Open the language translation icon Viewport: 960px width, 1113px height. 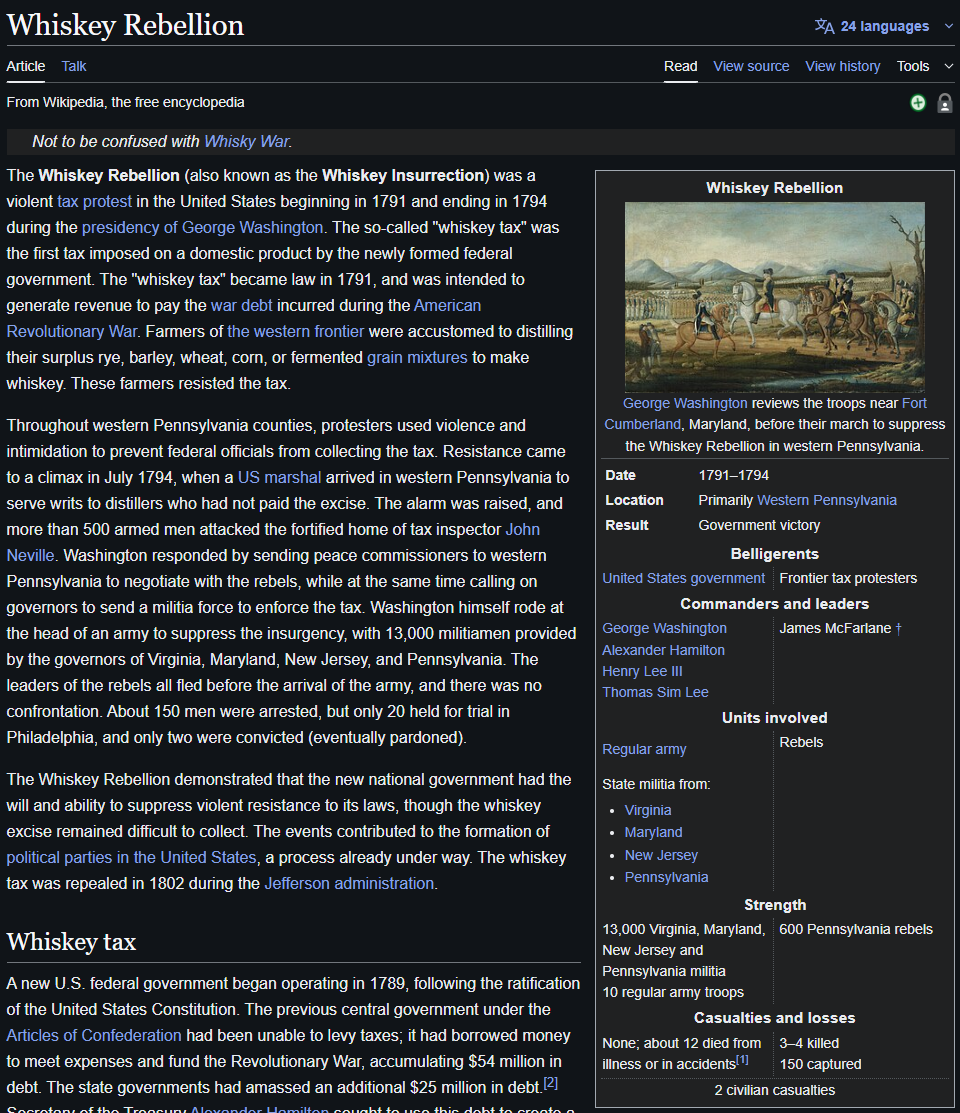(824, 26)
